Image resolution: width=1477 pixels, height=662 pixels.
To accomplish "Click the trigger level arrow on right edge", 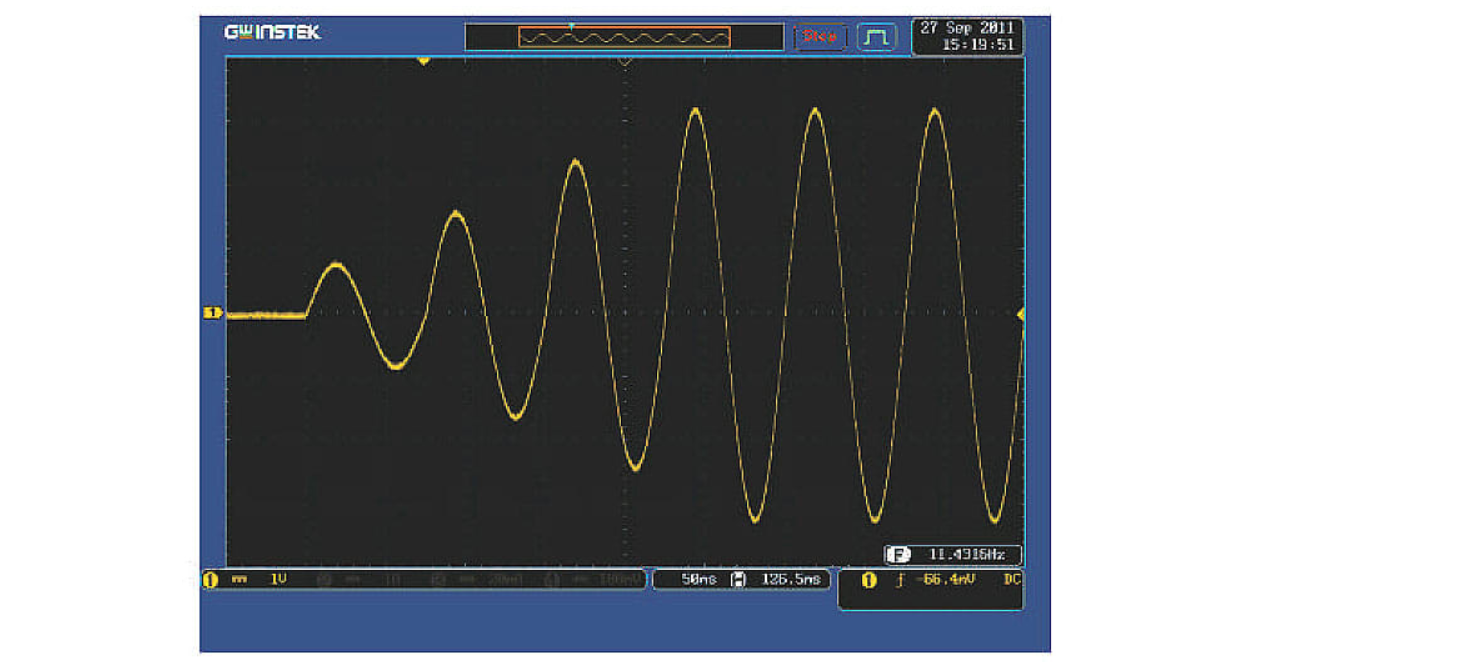I will pos(1021,315).
